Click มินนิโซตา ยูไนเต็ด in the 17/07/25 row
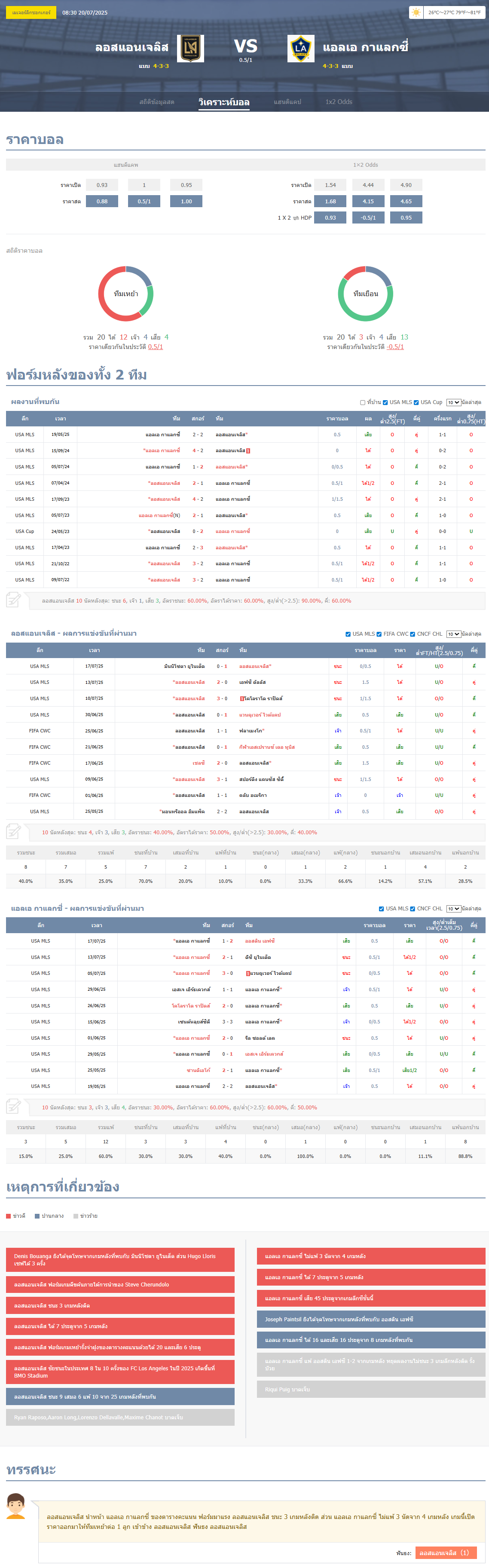Viewport: 489px width, 1568px height. coord(184,667)
